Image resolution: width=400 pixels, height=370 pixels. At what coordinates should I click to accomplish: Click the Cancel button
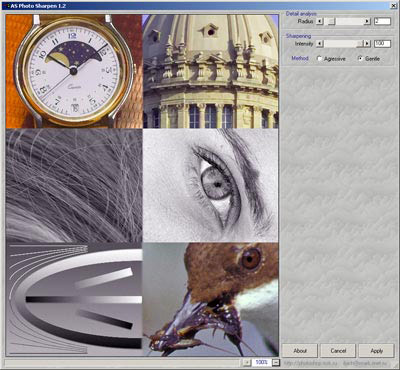point(338,351)
